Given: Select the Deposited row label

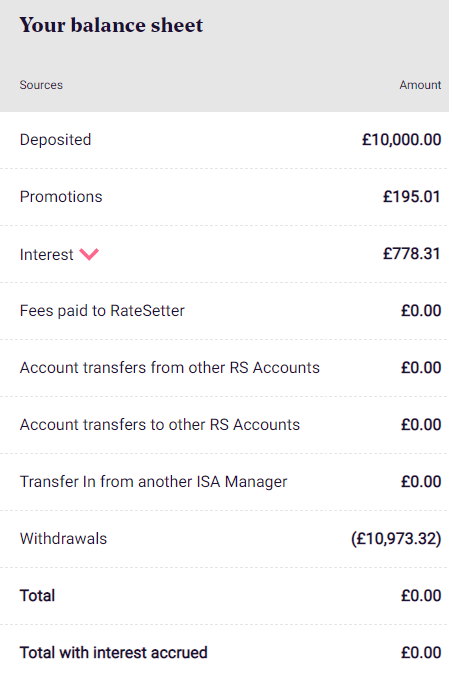Looking at the screenshot, I should pyautogui.click(x=55, y=140).
